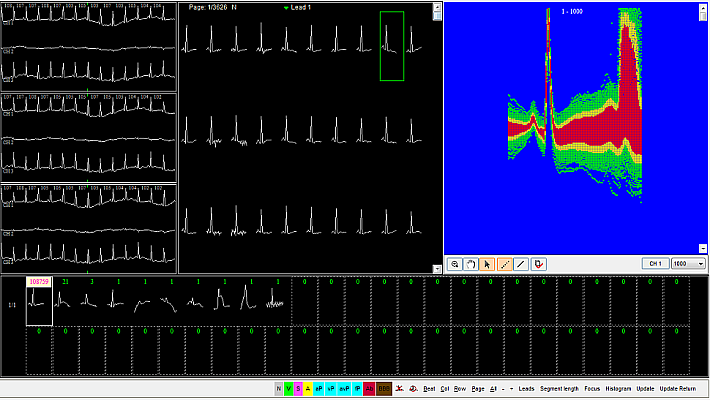Toggle the CH 1 channel button
This screenshot has width=710, height=400.
[x=656, y=264]
